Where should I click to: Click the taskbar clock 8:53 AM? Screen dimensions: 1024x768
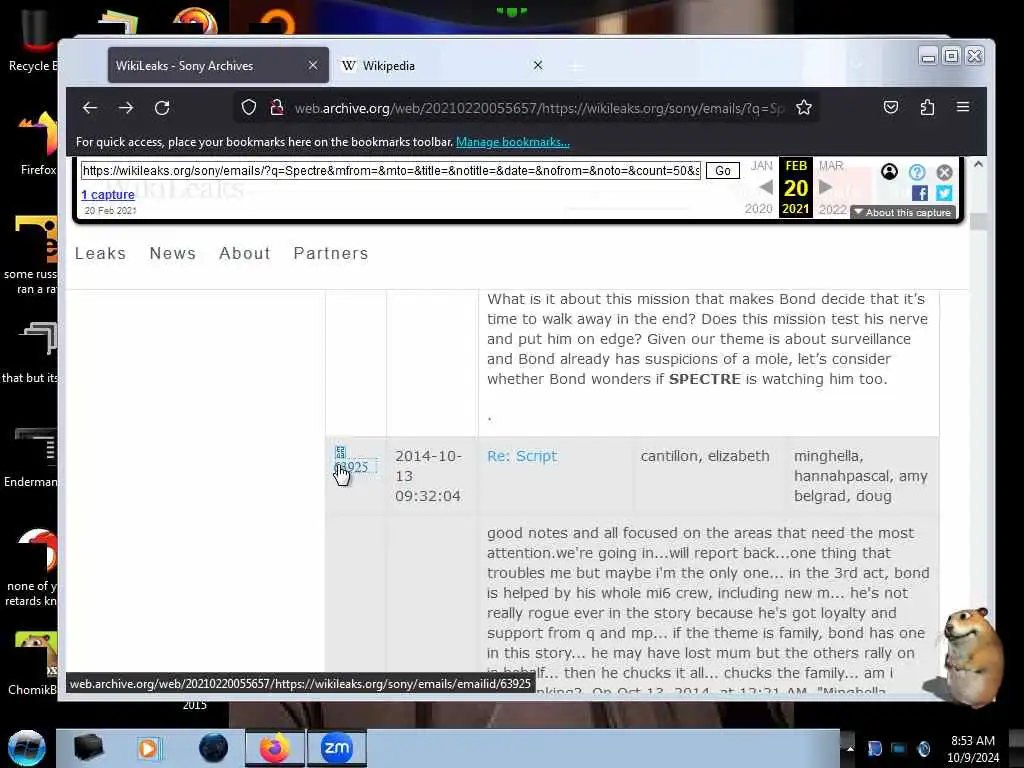(x=973, y=749)
